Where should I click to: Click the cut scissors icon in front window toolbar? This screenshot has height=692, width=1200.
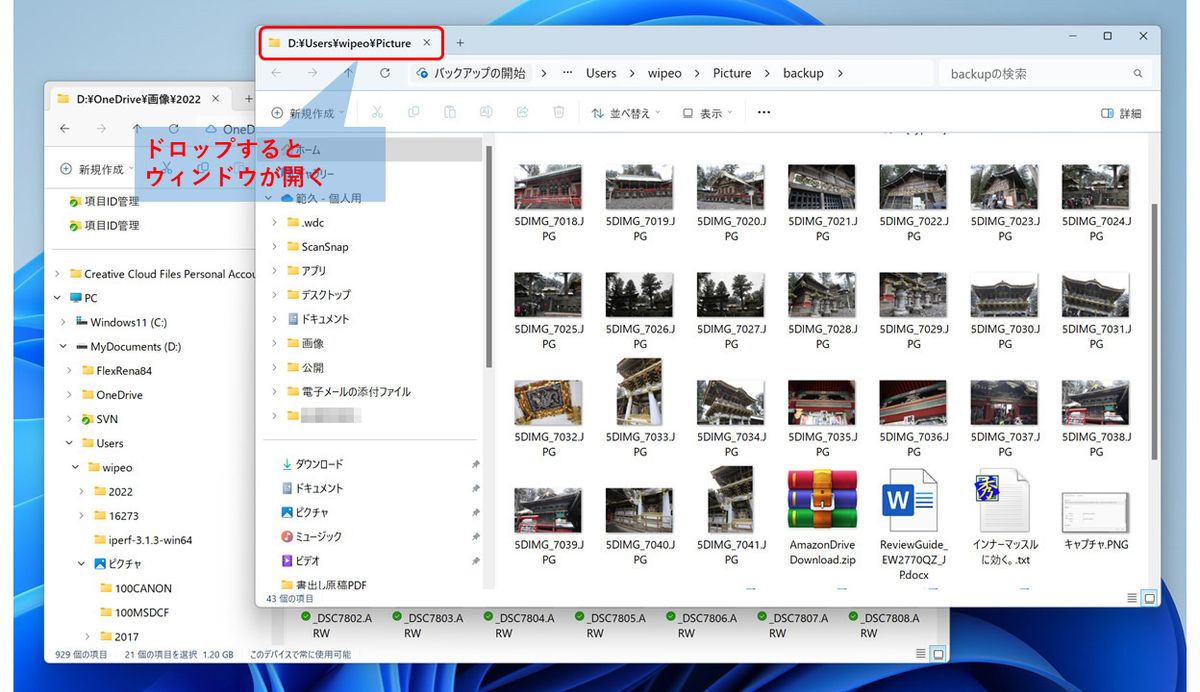click(377, 113)
